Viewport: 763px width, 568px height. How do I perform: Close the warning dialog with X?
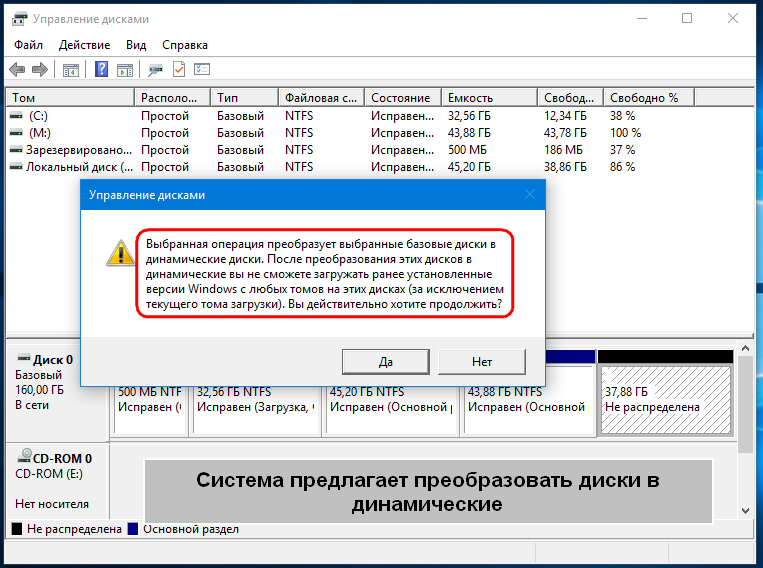click(x=530, y=195)
